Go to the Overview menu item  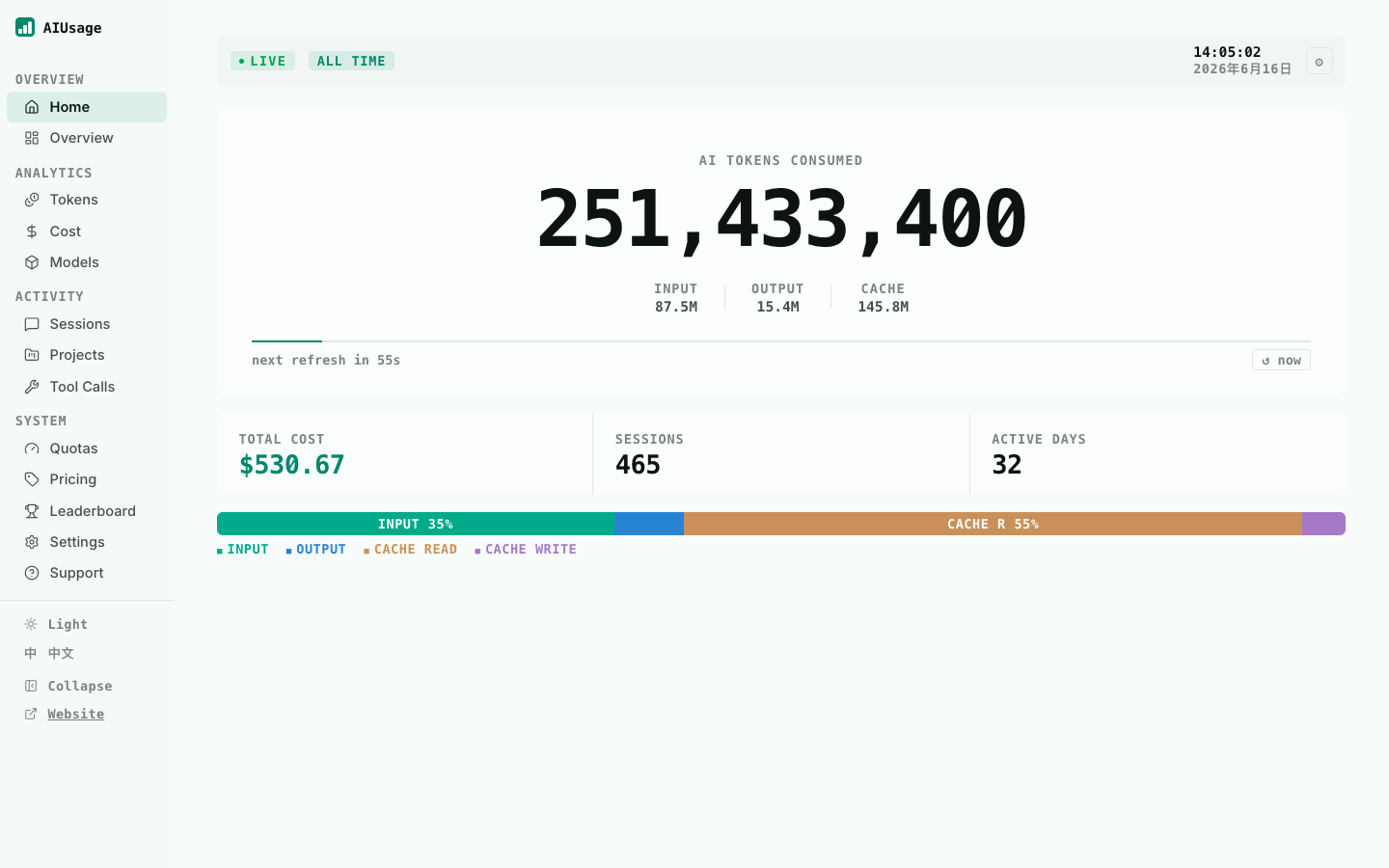tap(87, 138)
